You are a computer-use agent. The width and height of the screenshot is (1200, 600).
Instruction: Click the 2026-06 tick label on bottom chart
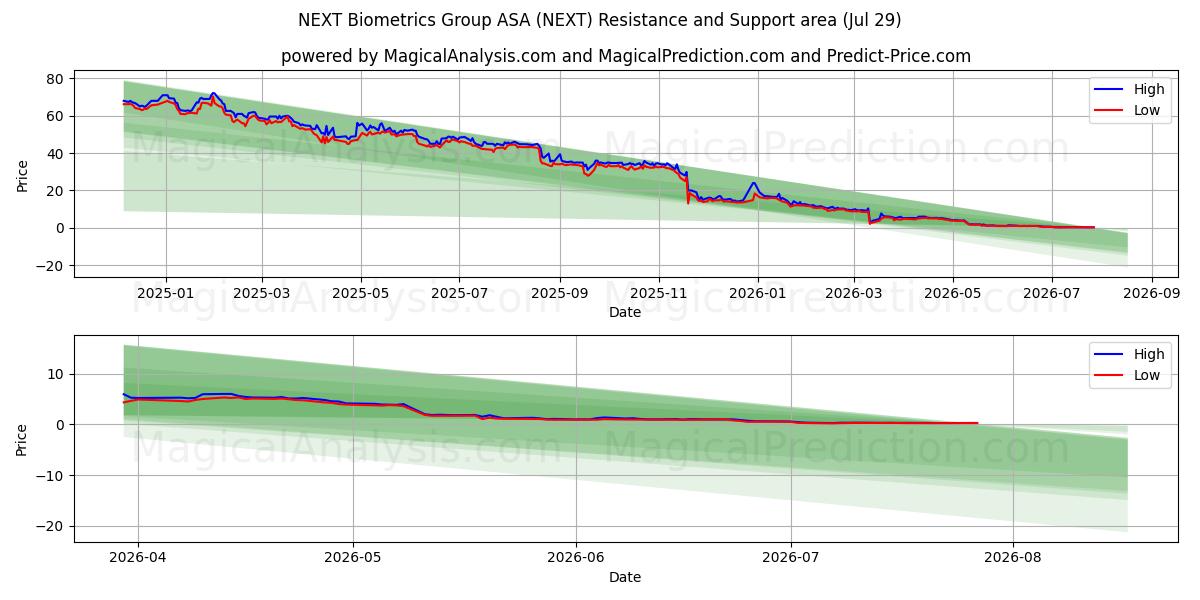(x=576, y=557)
